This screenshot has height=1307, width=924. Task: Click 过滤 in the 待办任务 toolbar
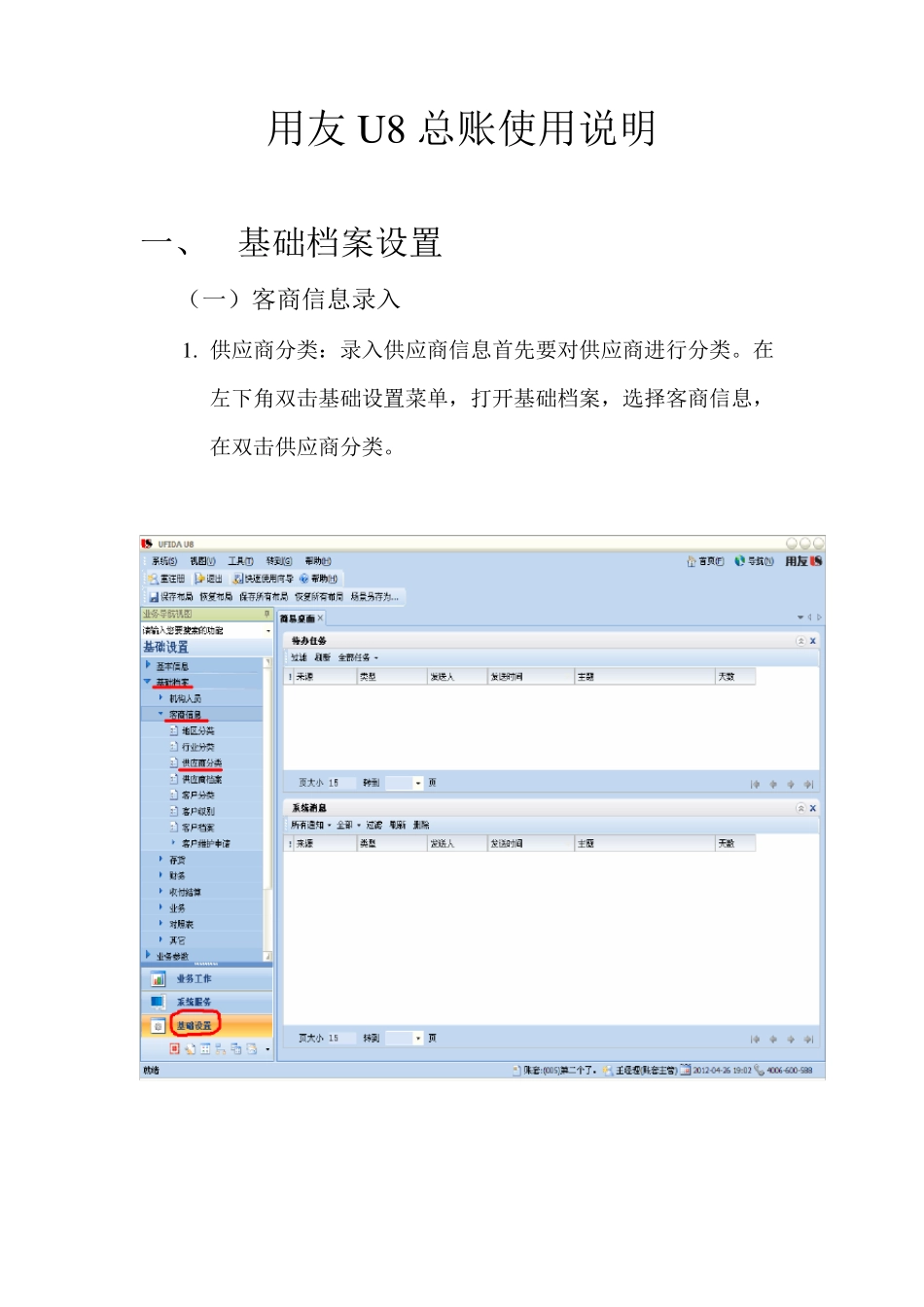tap(299, 657)
